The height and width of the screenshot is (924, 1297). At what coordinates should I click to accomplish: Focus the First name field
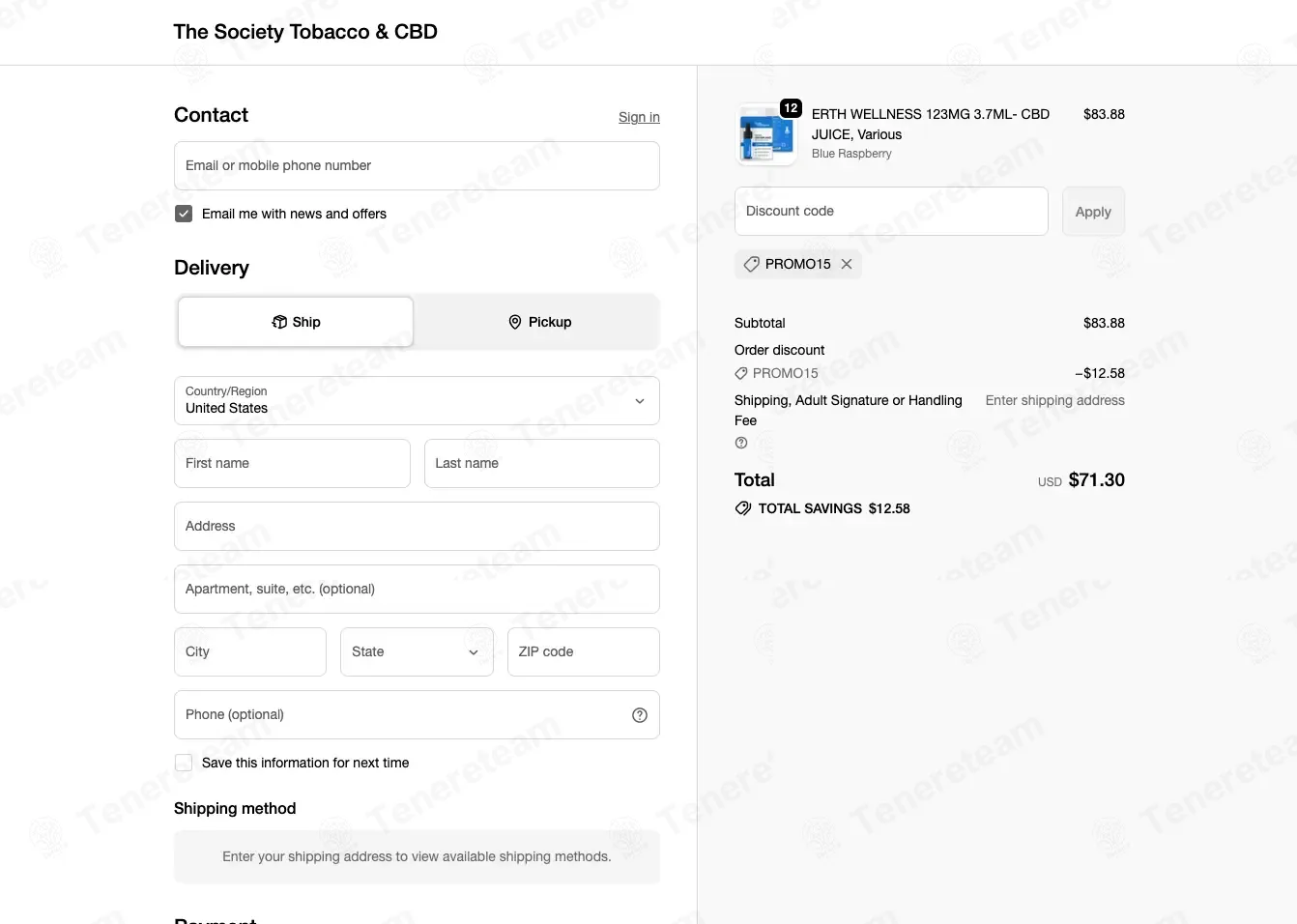click(292, 464)
